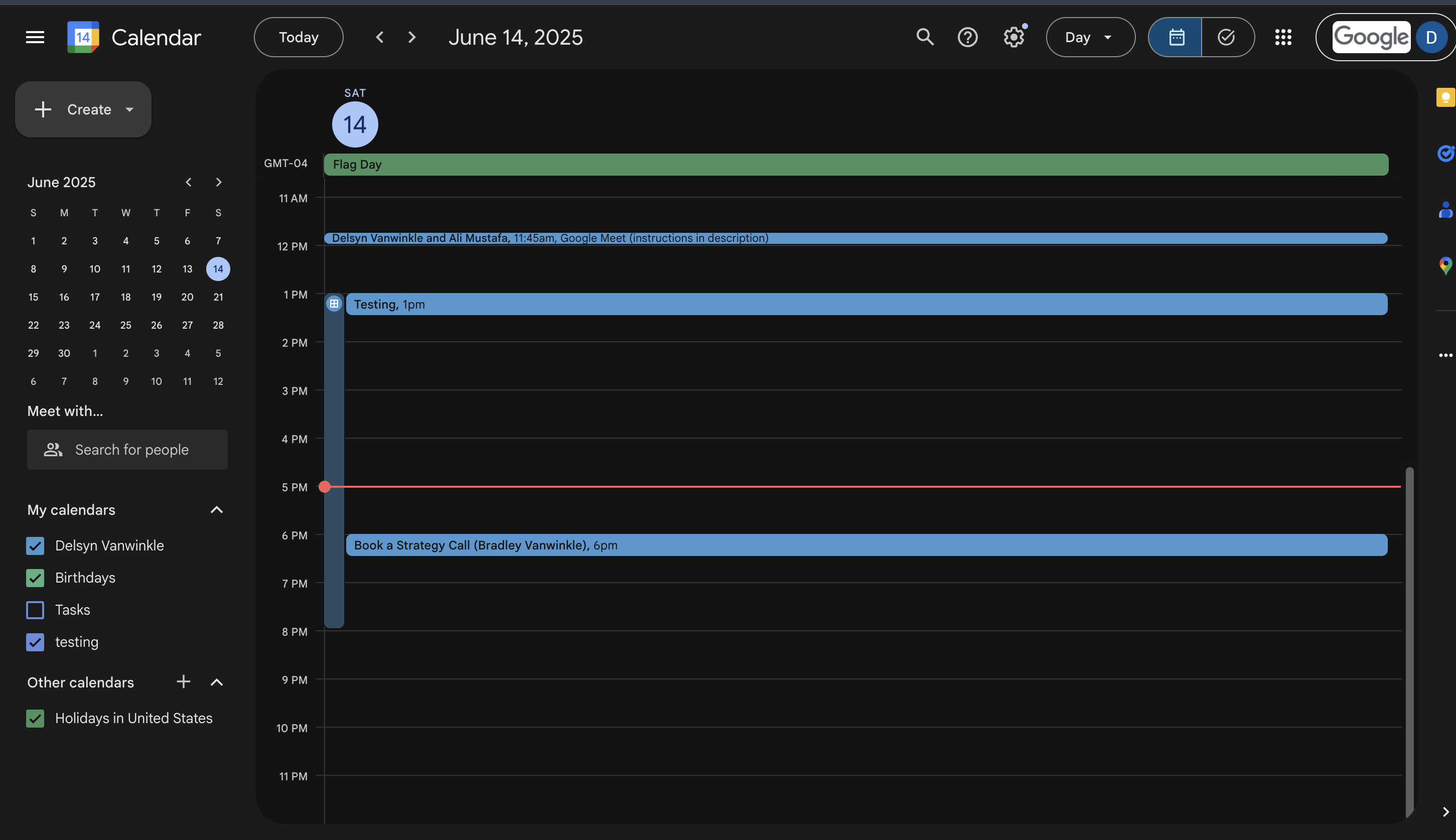This screenshot has height=840, width=1456.
Task: Go to previous day arrow
Action: 380,38
